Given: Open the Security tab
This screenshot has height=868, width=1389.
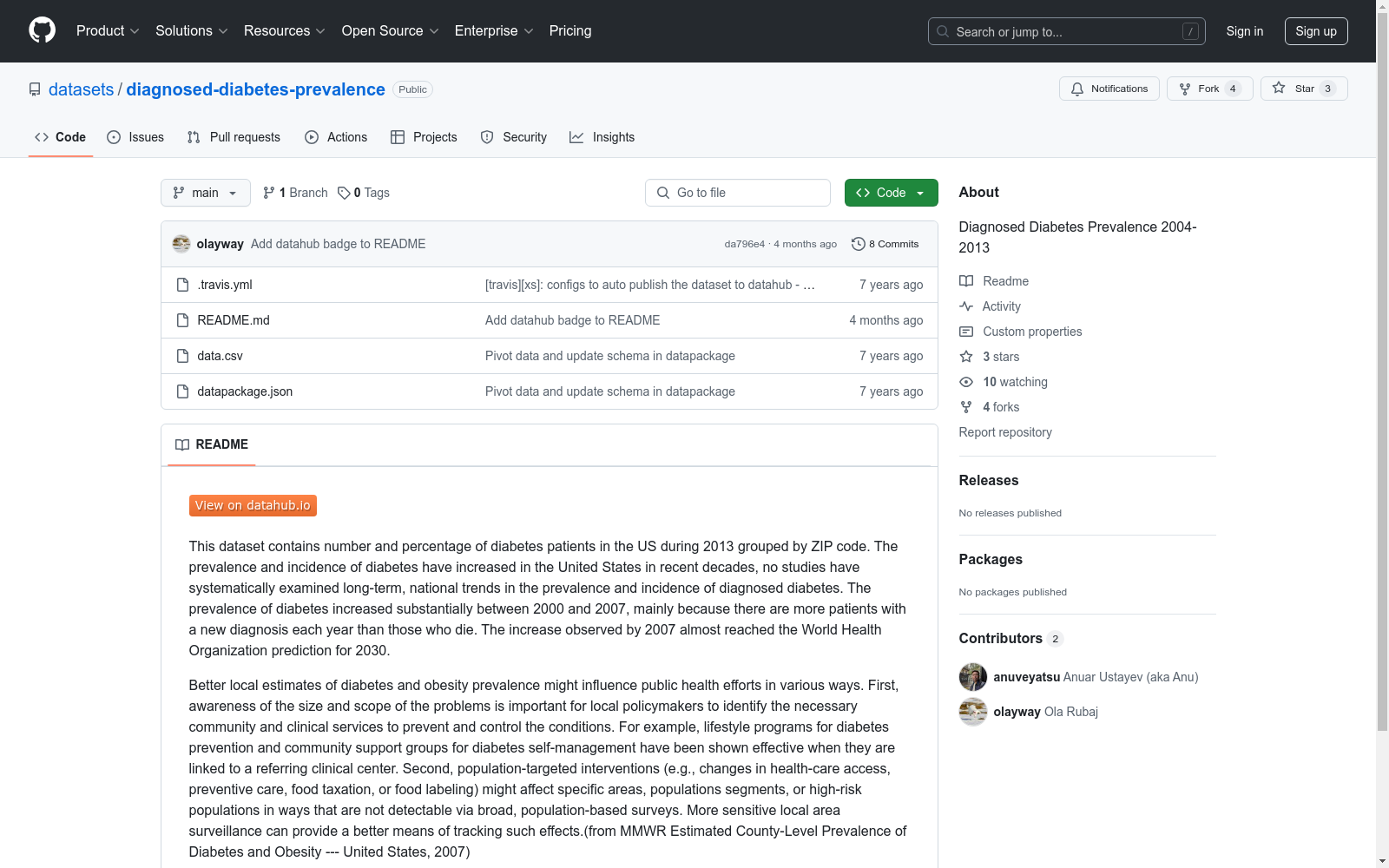Looking at the screenshot, I should coord(514,137).
